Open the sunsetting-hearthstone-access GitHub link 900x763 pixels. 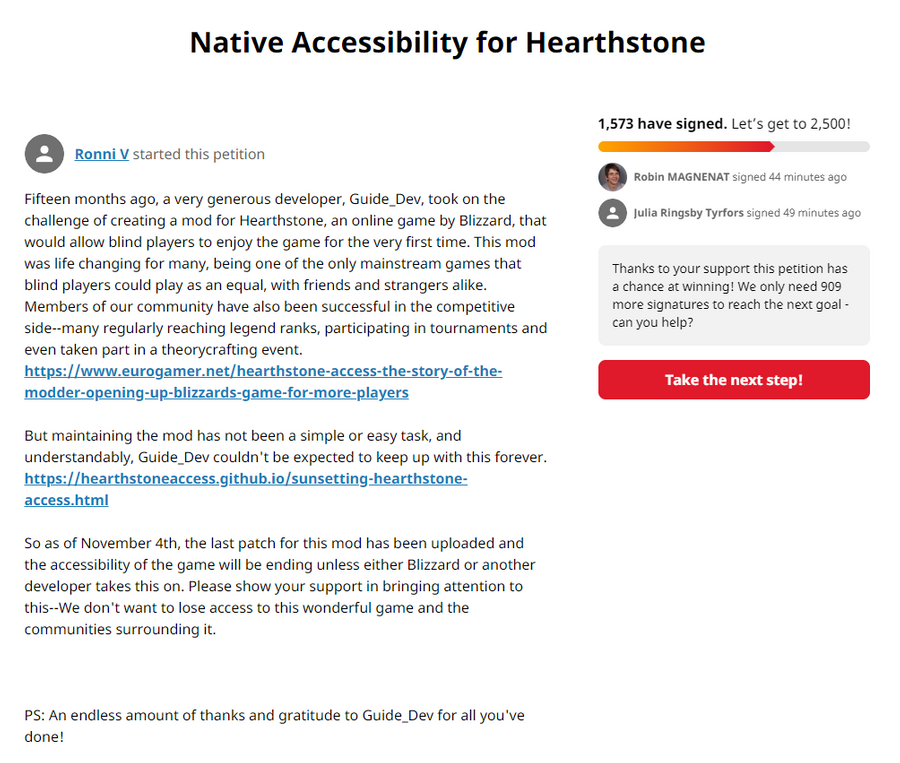pyautogui.click(x=245, y=489)
